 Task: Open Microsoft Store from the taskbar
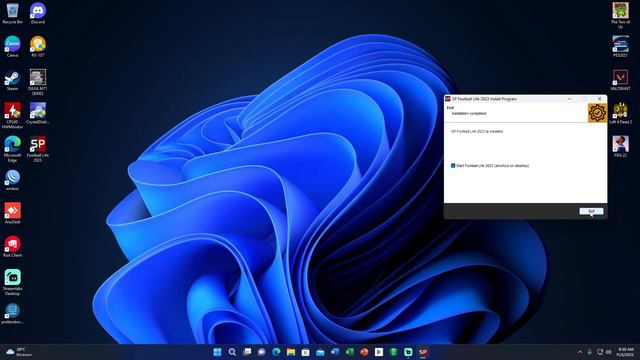305,352
